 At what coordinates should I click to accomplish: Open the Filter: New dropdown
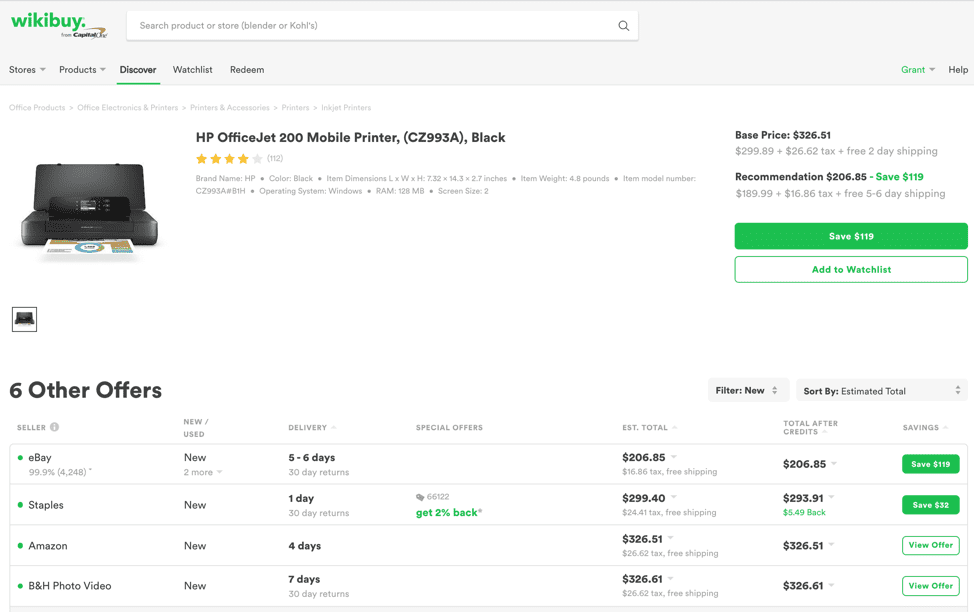coord(748,389)
